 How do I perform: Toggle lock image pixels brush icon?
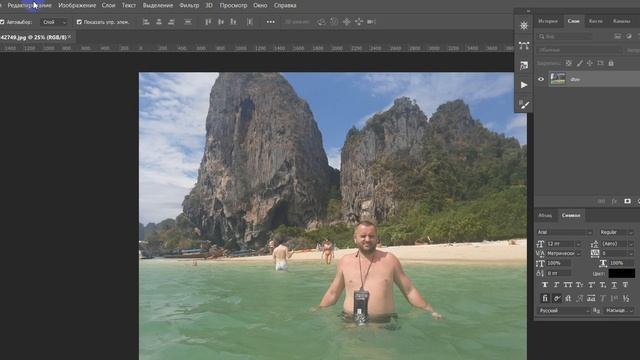click(580, 63)
